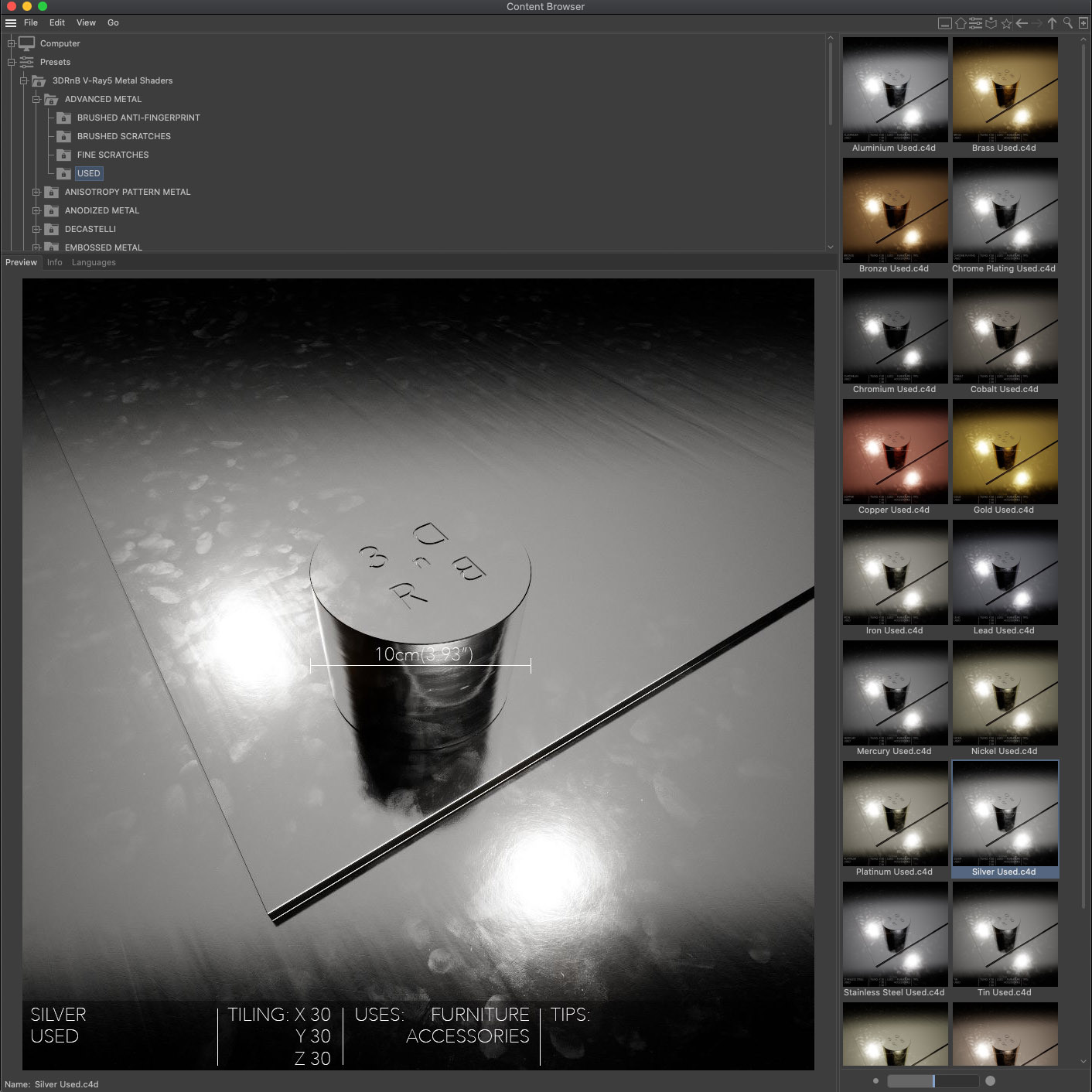Open the Go menu
This screenshot has height=1092, width=1092.
(x=113, y=23)
